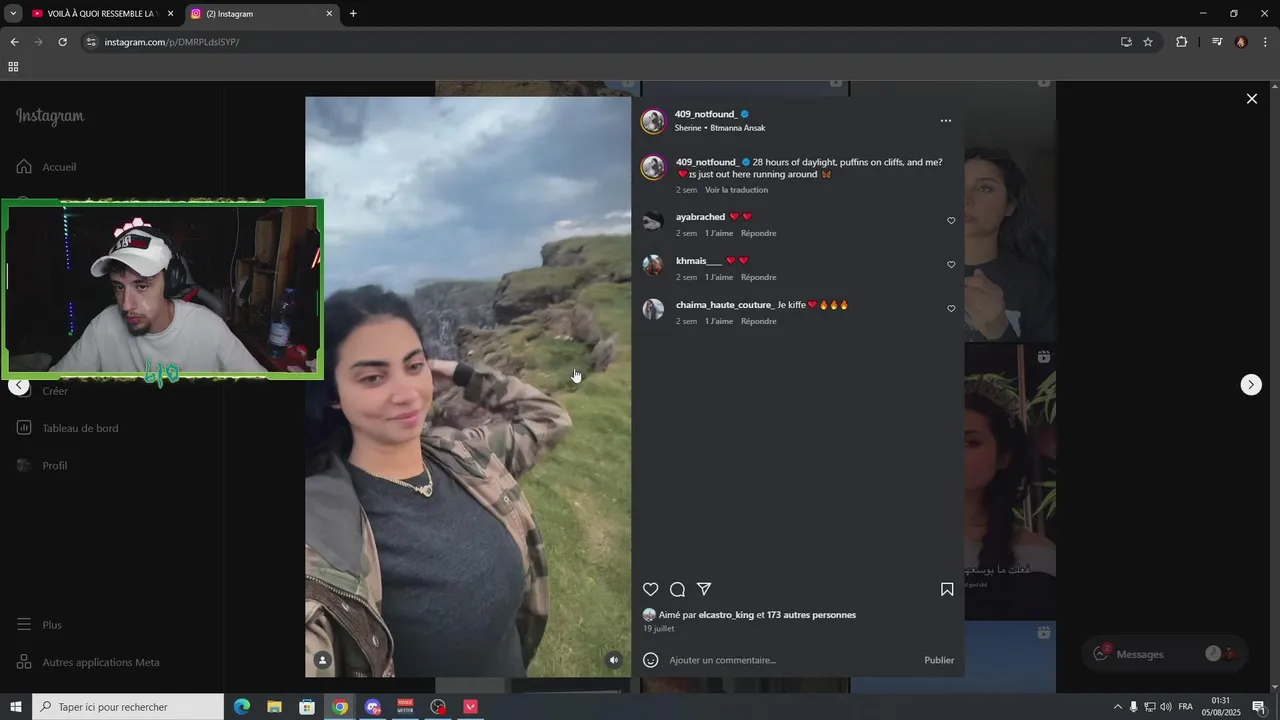Reply to khmais___'s comment
The image size is (1280, 720).
coord(759,277)
